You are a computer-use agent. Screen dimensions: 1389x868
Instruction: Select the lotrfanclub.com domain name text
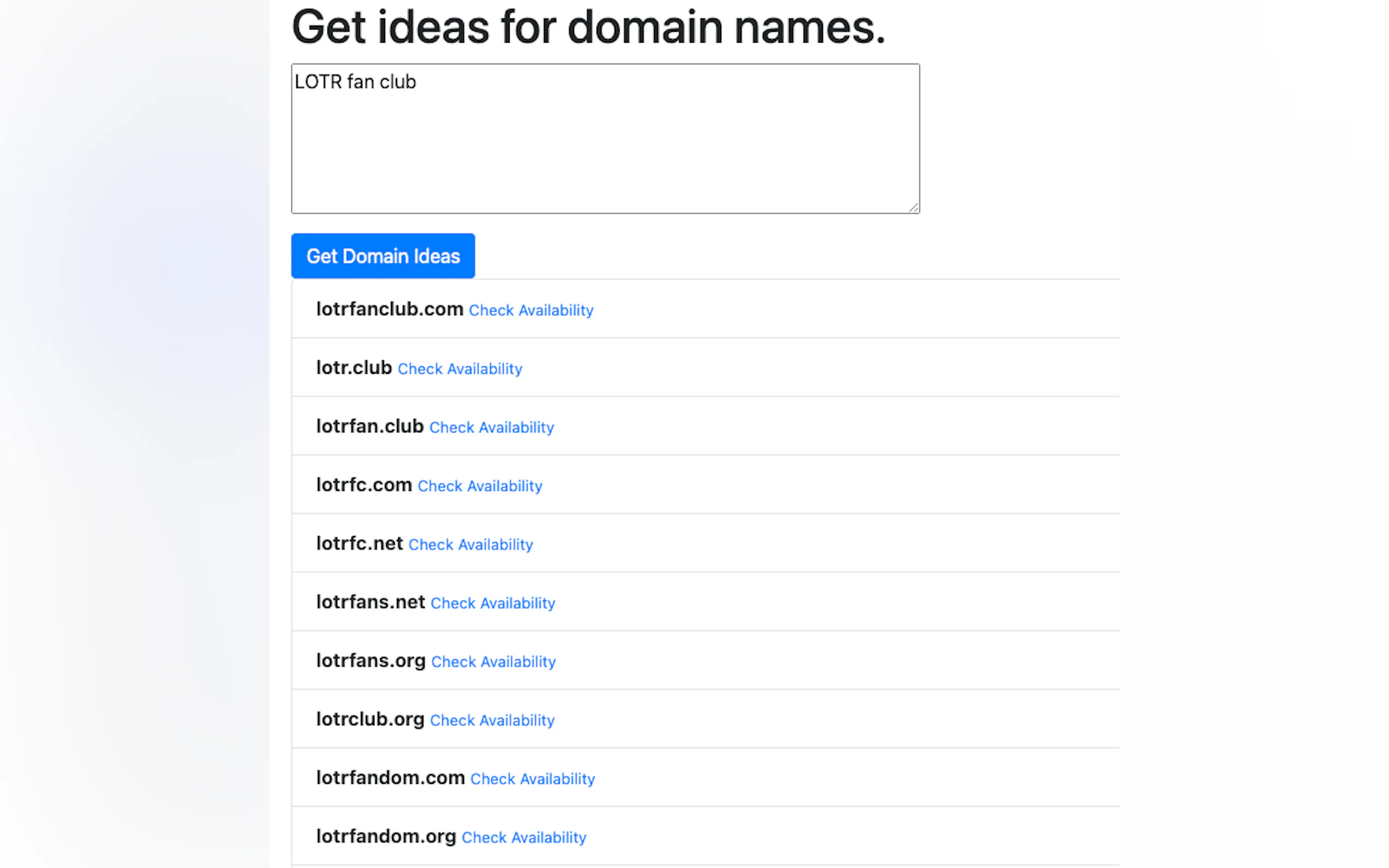[389, 309]
